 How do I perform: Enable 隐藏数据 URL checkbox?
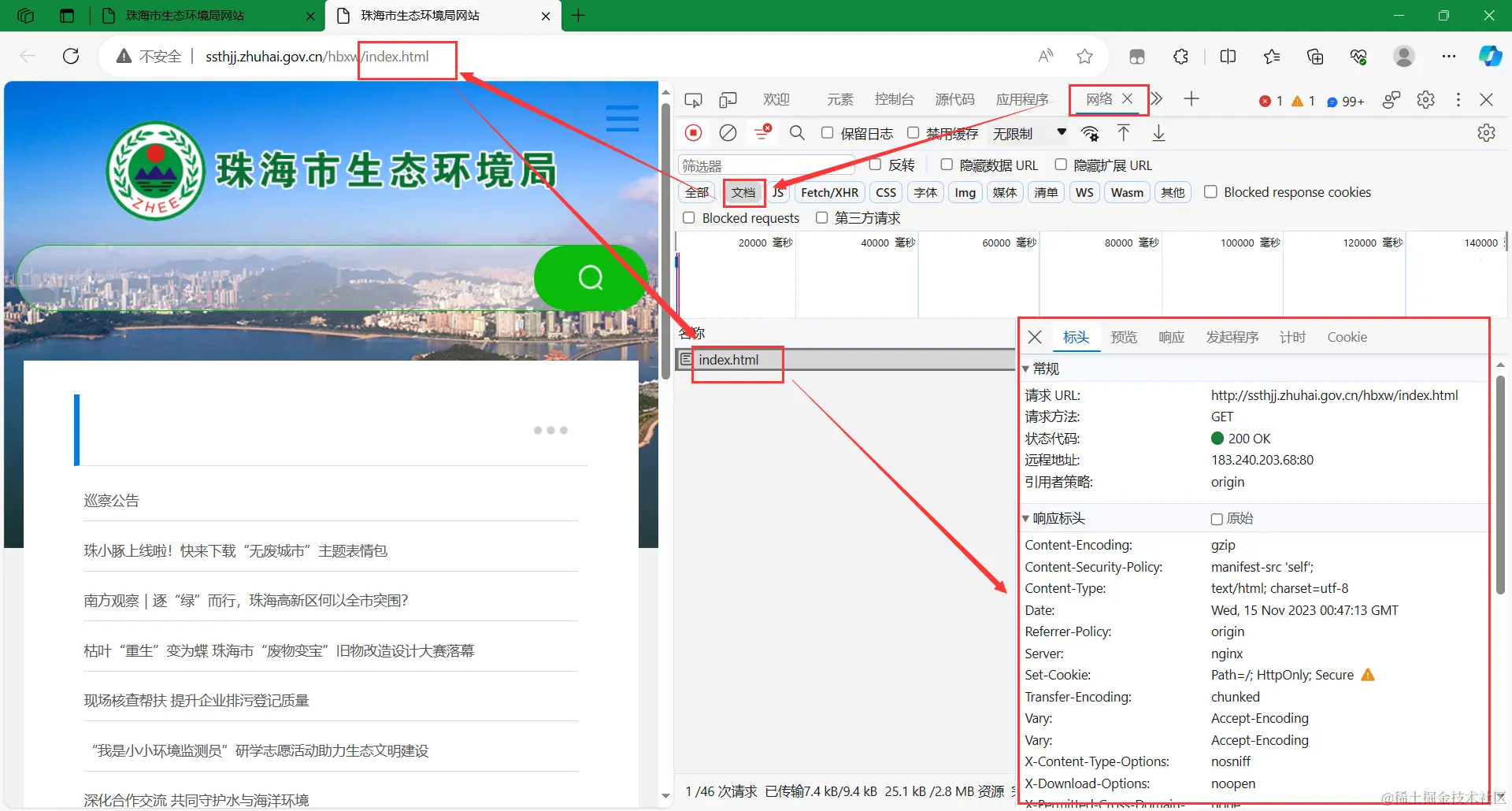947,165
